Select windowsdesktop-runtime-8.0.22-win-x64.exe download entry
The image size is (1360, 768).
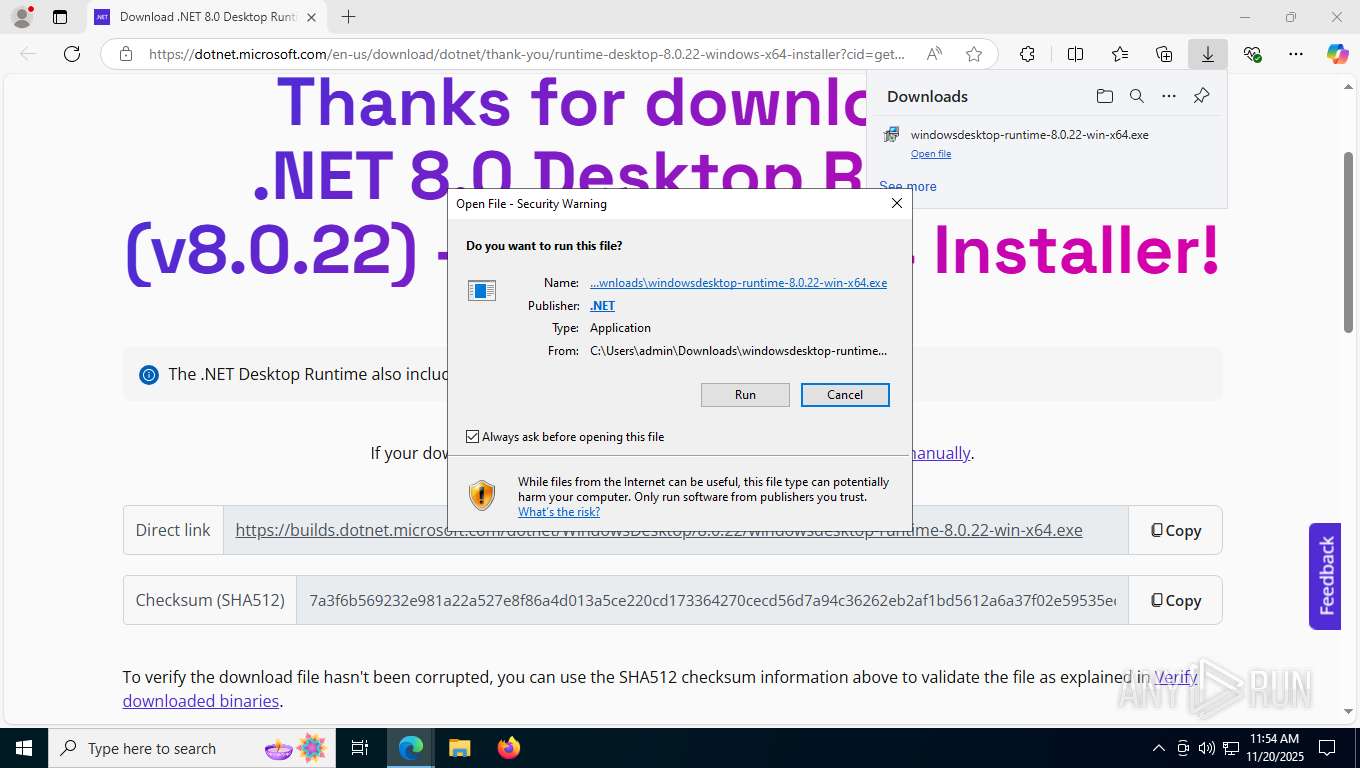pos(1047,142)
